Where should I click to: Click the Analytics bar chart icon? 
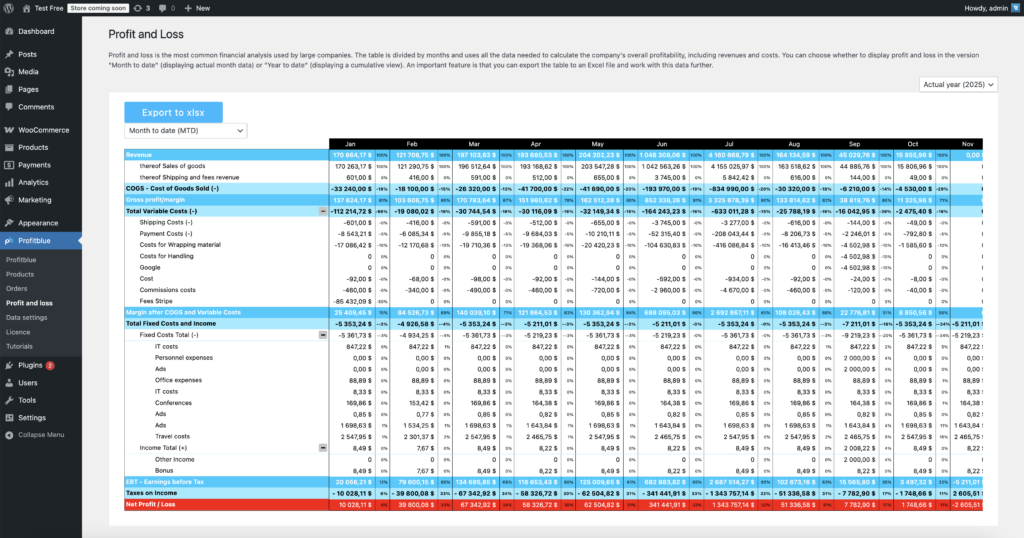pos(9,182)
